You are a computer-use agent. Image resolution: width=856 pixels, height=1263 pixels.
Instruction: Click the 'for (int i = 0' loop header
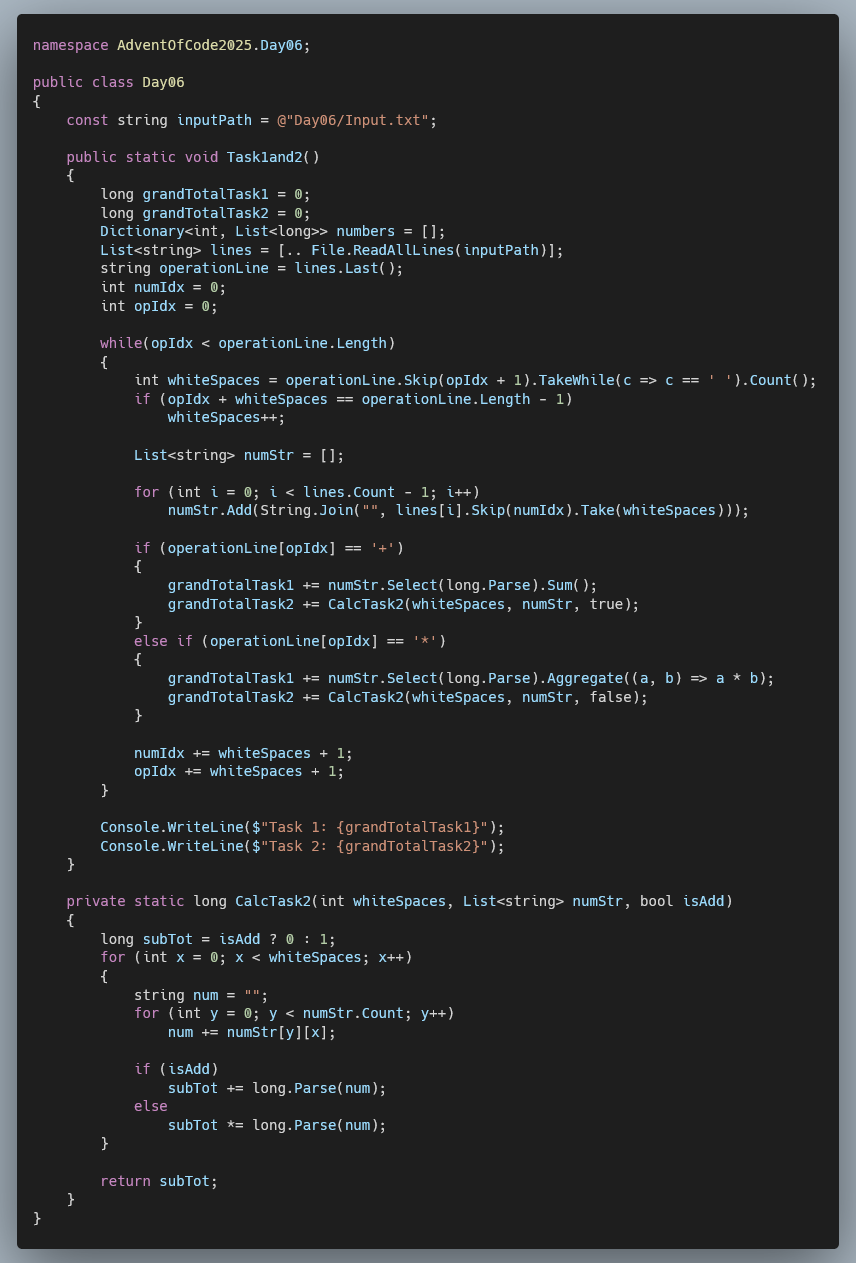pyautogui.click(x=306, y=492)
